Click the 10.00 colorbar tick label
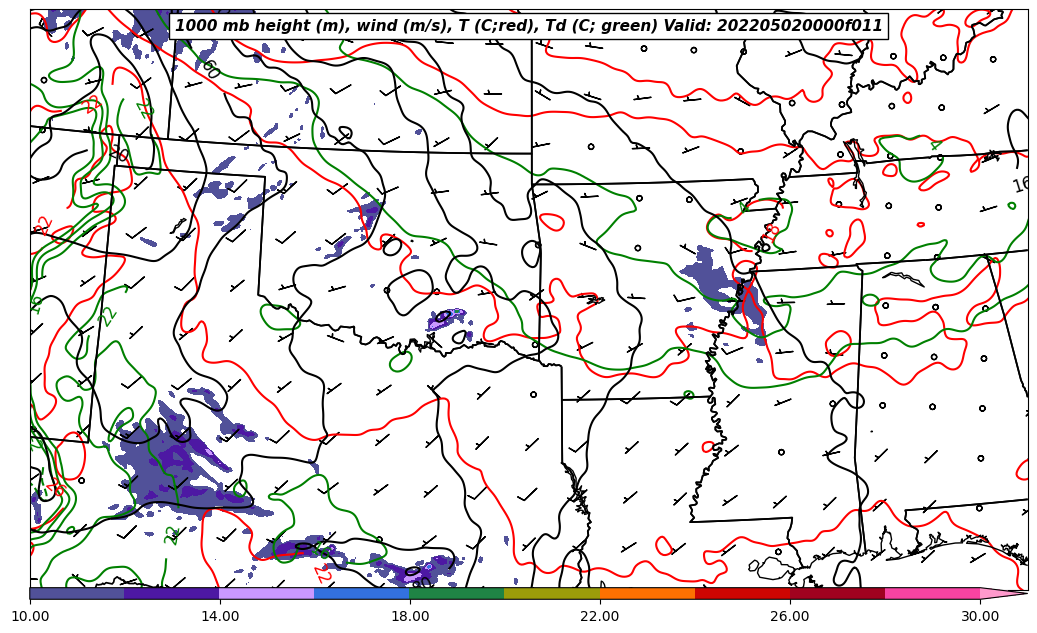Screen dimensions: 1037x633 30,616
